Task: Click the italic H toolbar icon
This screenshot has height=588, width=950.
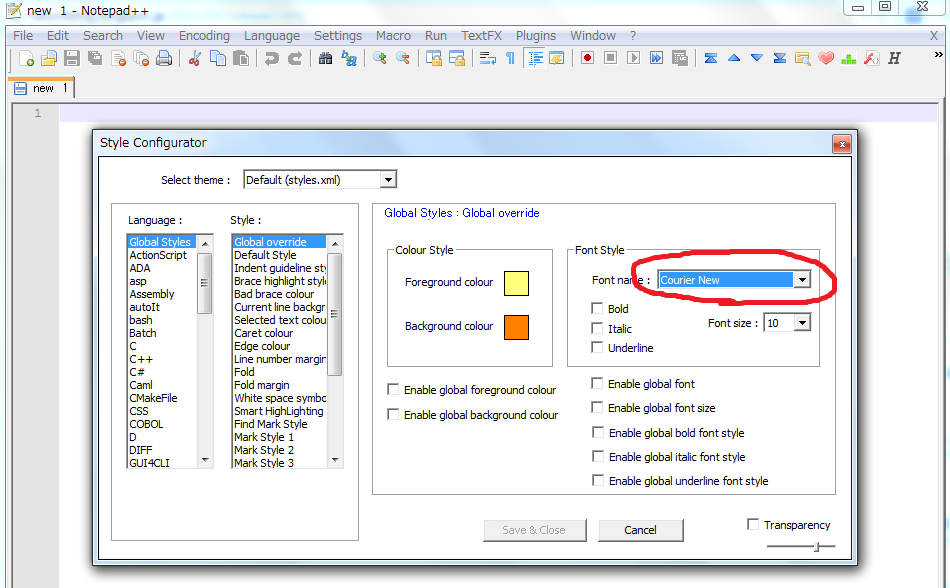Action: 894,58
